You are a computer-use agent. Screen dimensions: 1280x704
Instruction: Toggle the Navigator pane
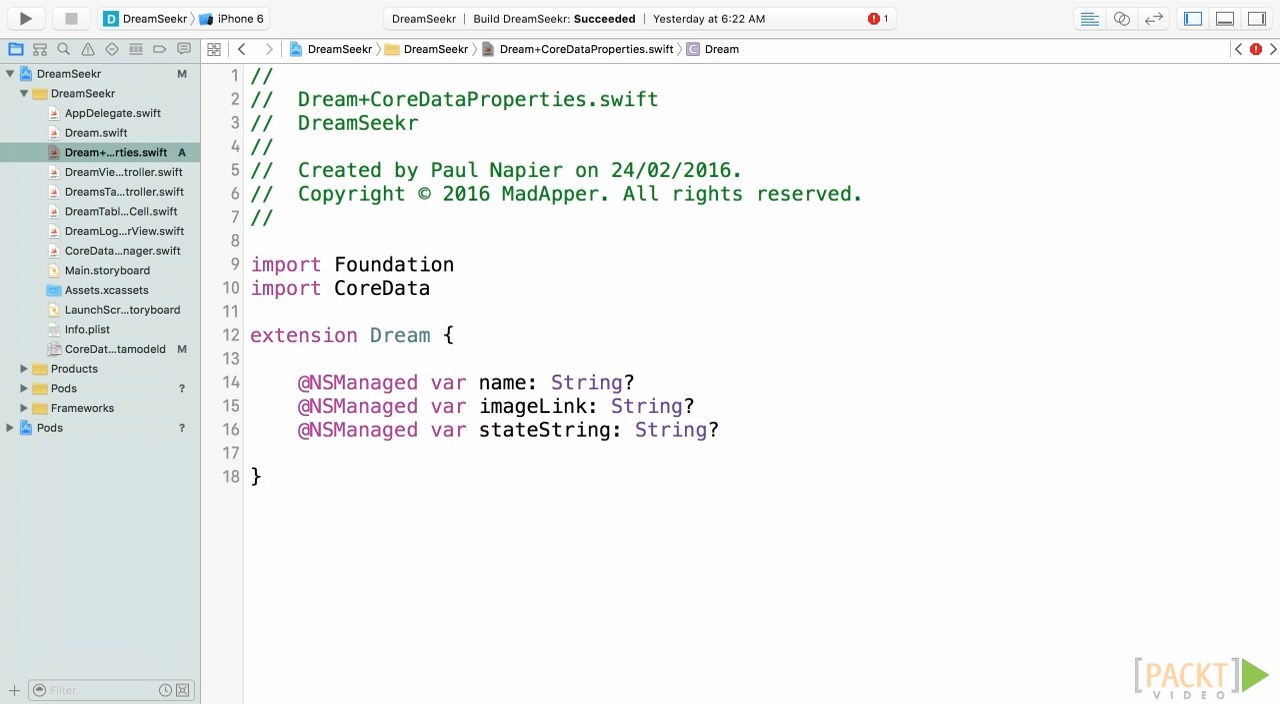pos(1193,18)
